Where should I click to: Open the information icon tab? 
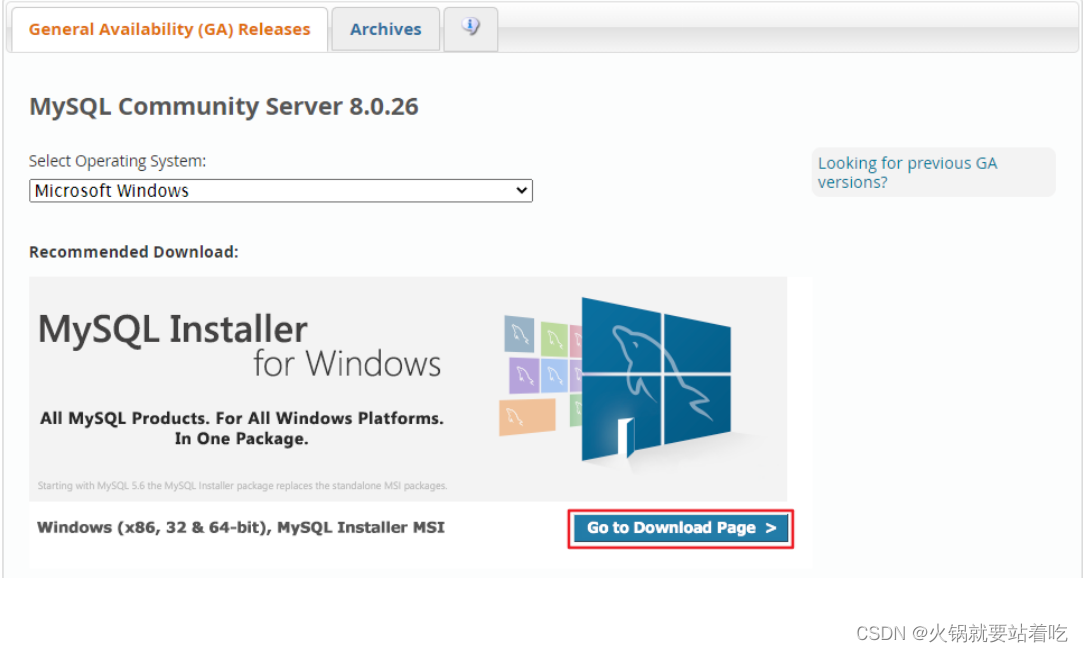point(470,28)
